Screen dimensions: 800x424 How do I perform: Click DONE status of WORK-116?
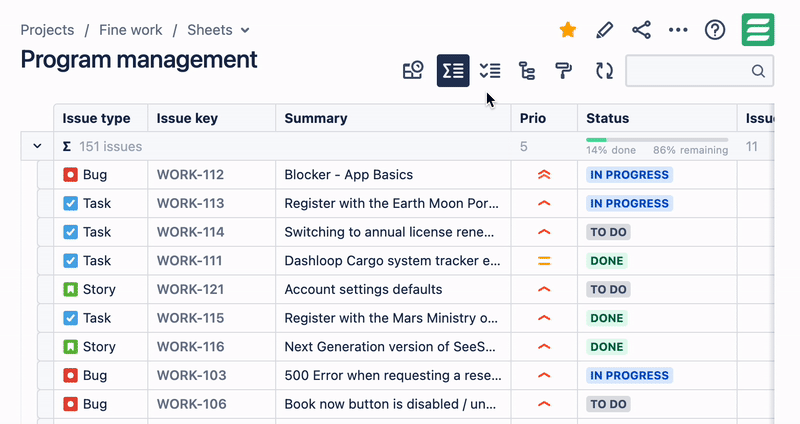(x=607, y=347)
